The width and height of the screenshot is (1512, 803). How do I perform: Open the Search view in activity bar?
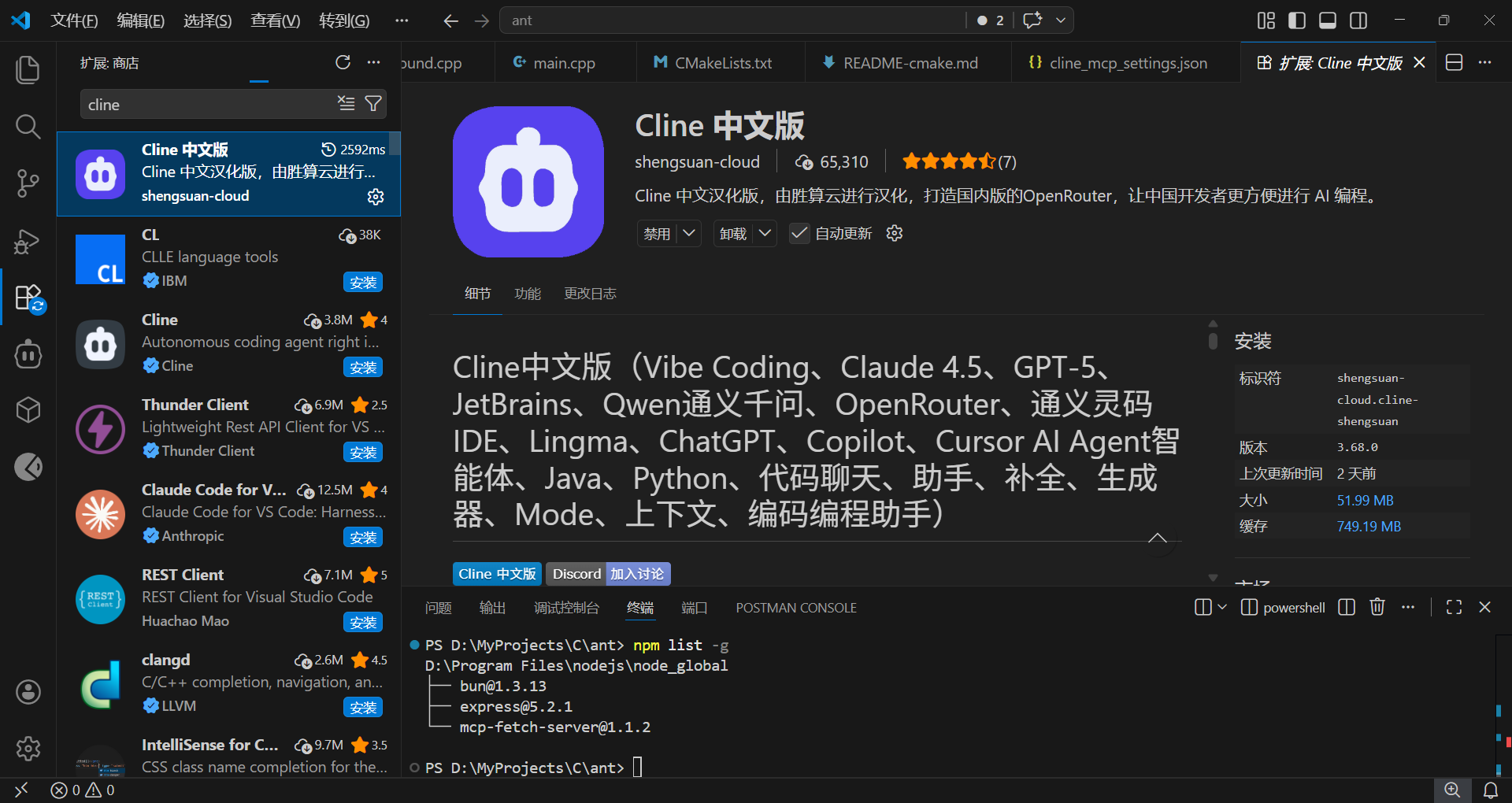pos(28,126)
